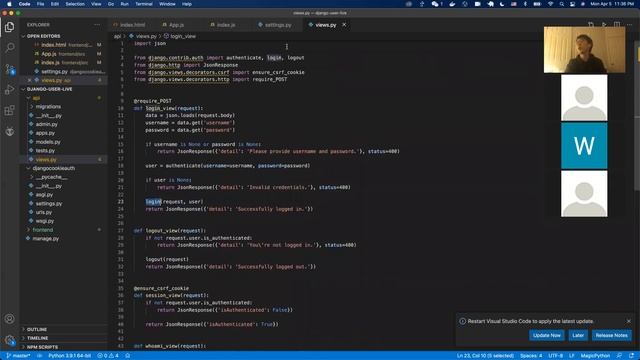Open Spotlight search in menu bar
The height and width of the screenshot is (360, 640).
click(562, 4)
